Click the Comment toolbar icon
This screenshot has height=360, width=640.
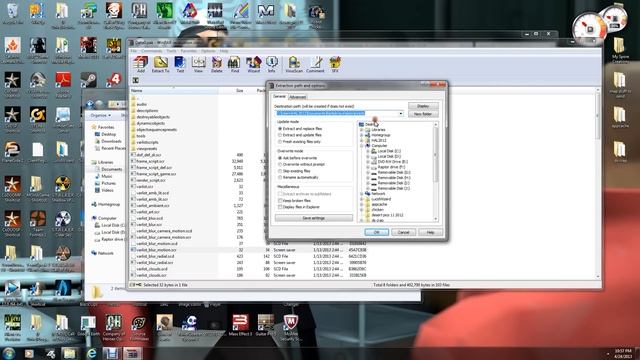coord(315,64)
